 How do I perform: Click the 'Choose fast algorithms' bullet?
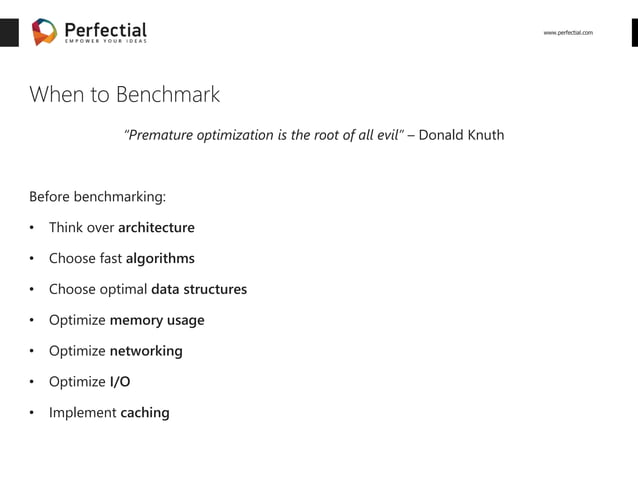[x=122, y=258]
